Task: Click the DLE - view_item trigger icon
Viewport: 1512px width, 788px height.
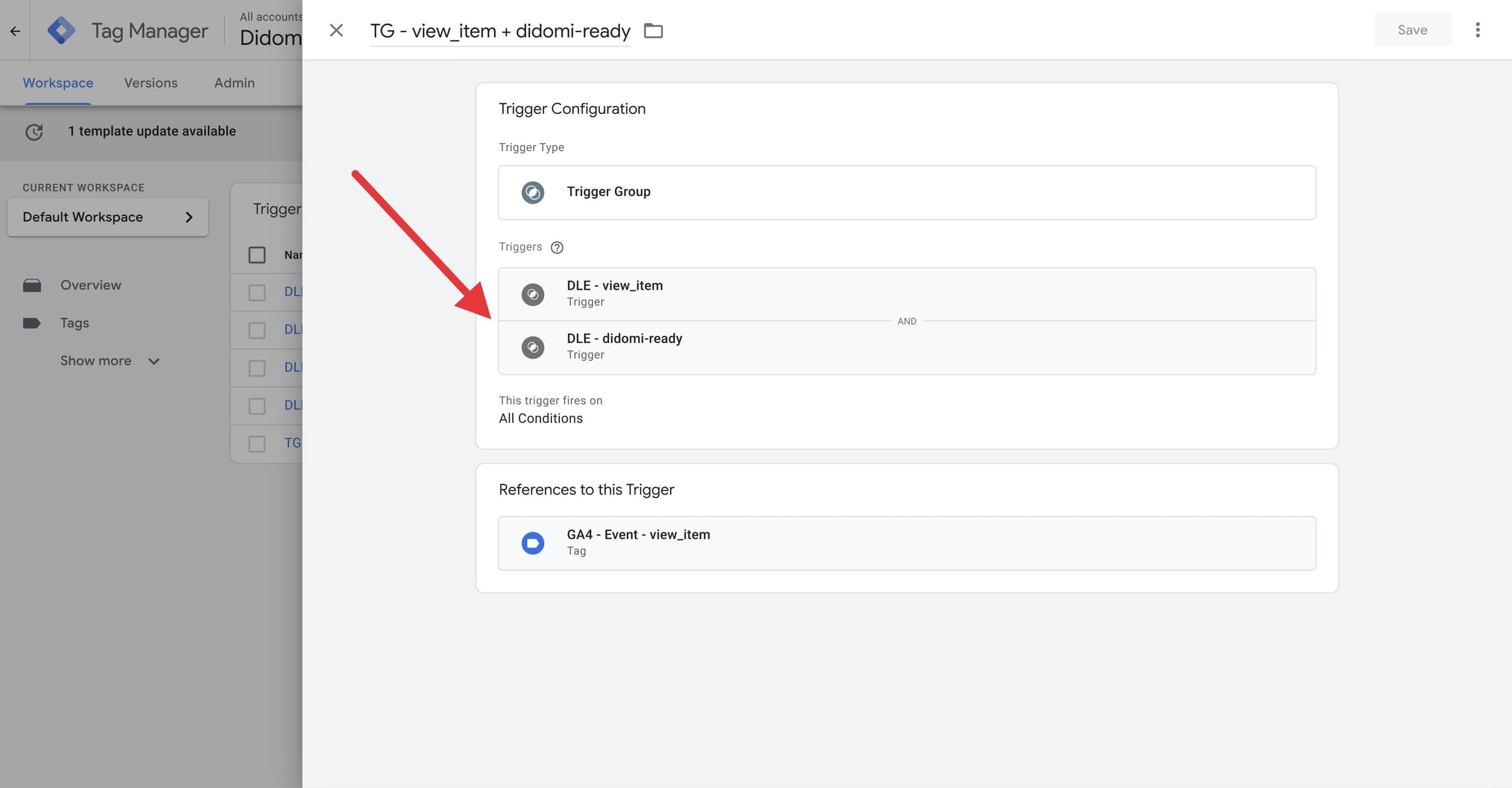Action: [533, 294]
